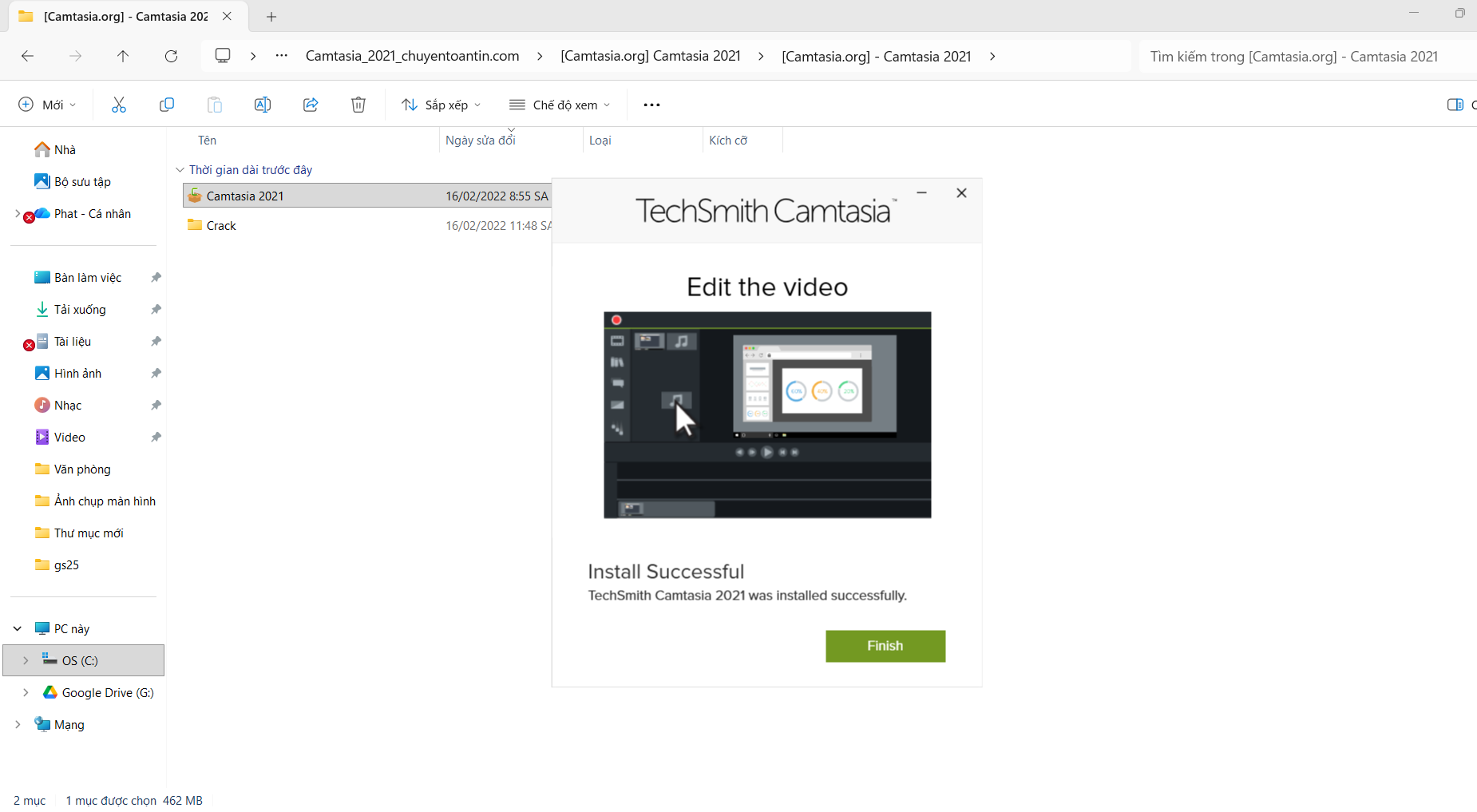
Task: Click the Copy icon in toolbar
Action: point(167,105)
